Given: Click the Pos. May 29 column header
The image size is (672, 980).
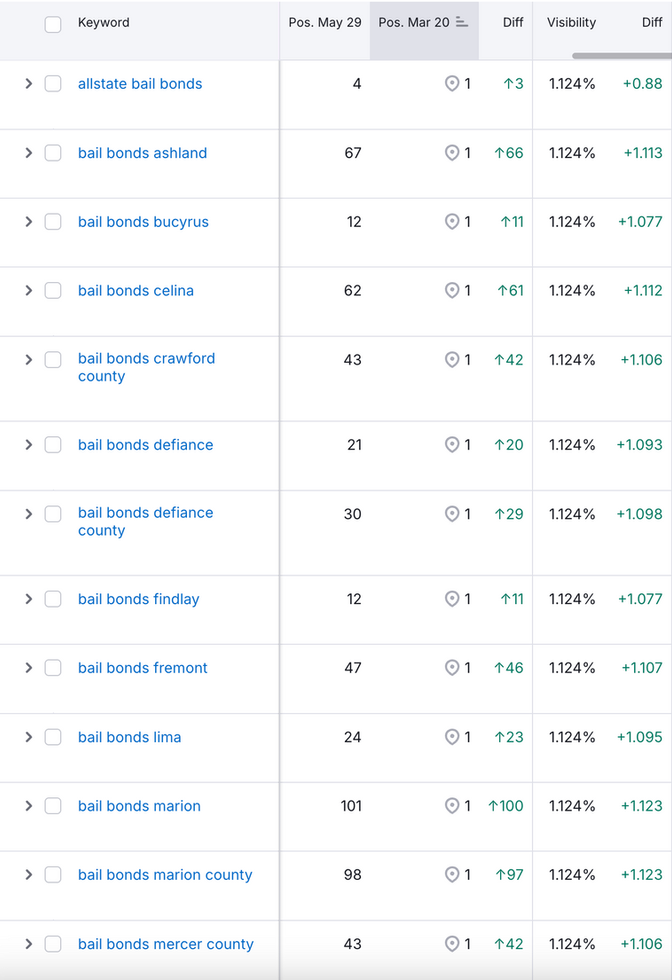Looking at the screenshot, I should (324, 22).
